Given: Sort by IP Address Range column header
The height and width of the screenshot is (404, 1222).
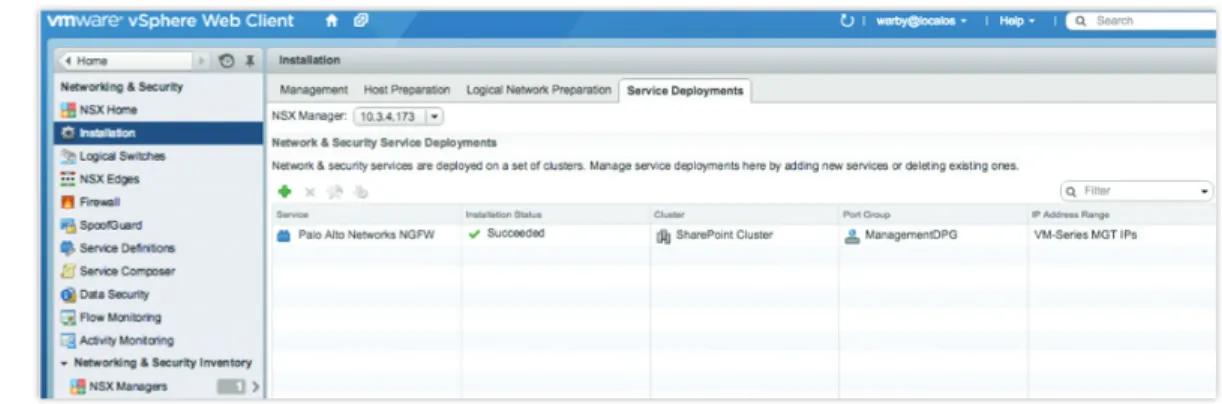Looking at the screenshot, I should [x=1121, y=214].
